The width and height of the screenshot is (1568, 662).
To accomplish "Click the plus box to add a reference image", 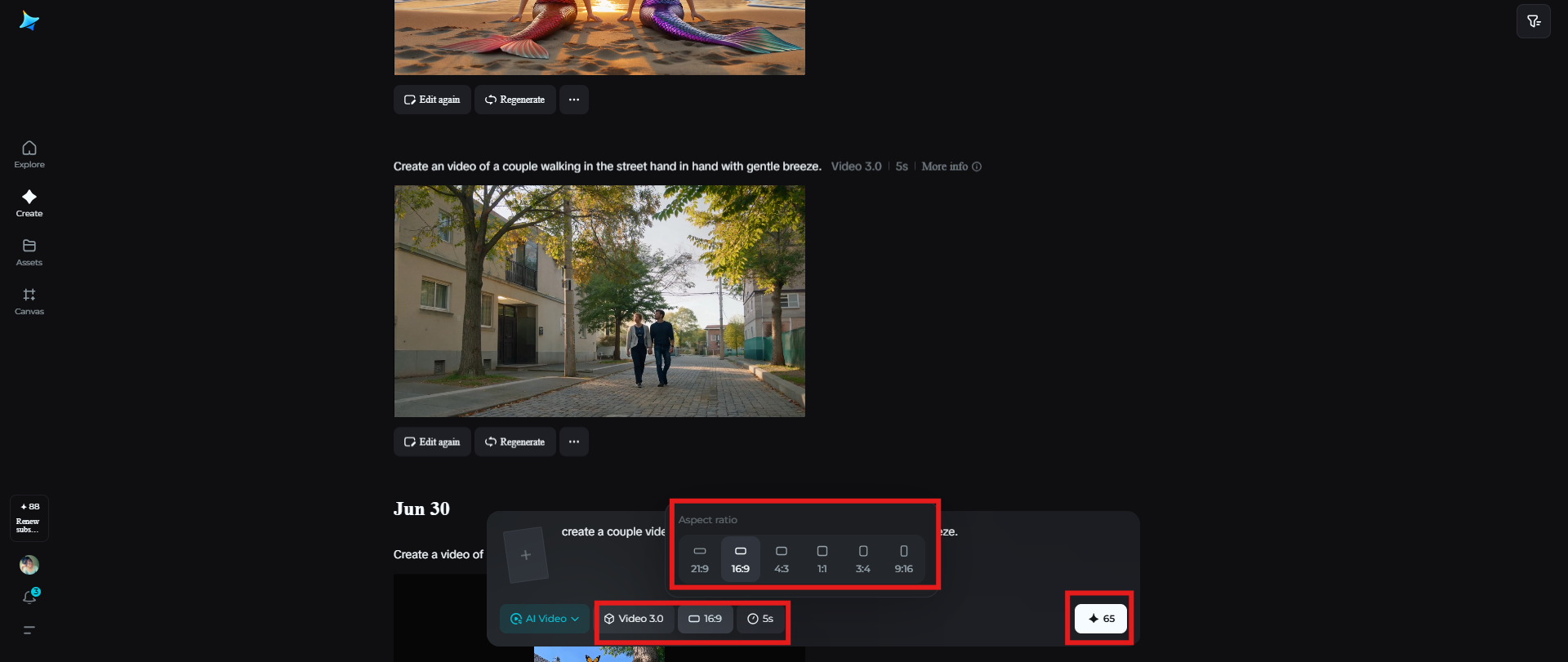I will pos(526,555).
